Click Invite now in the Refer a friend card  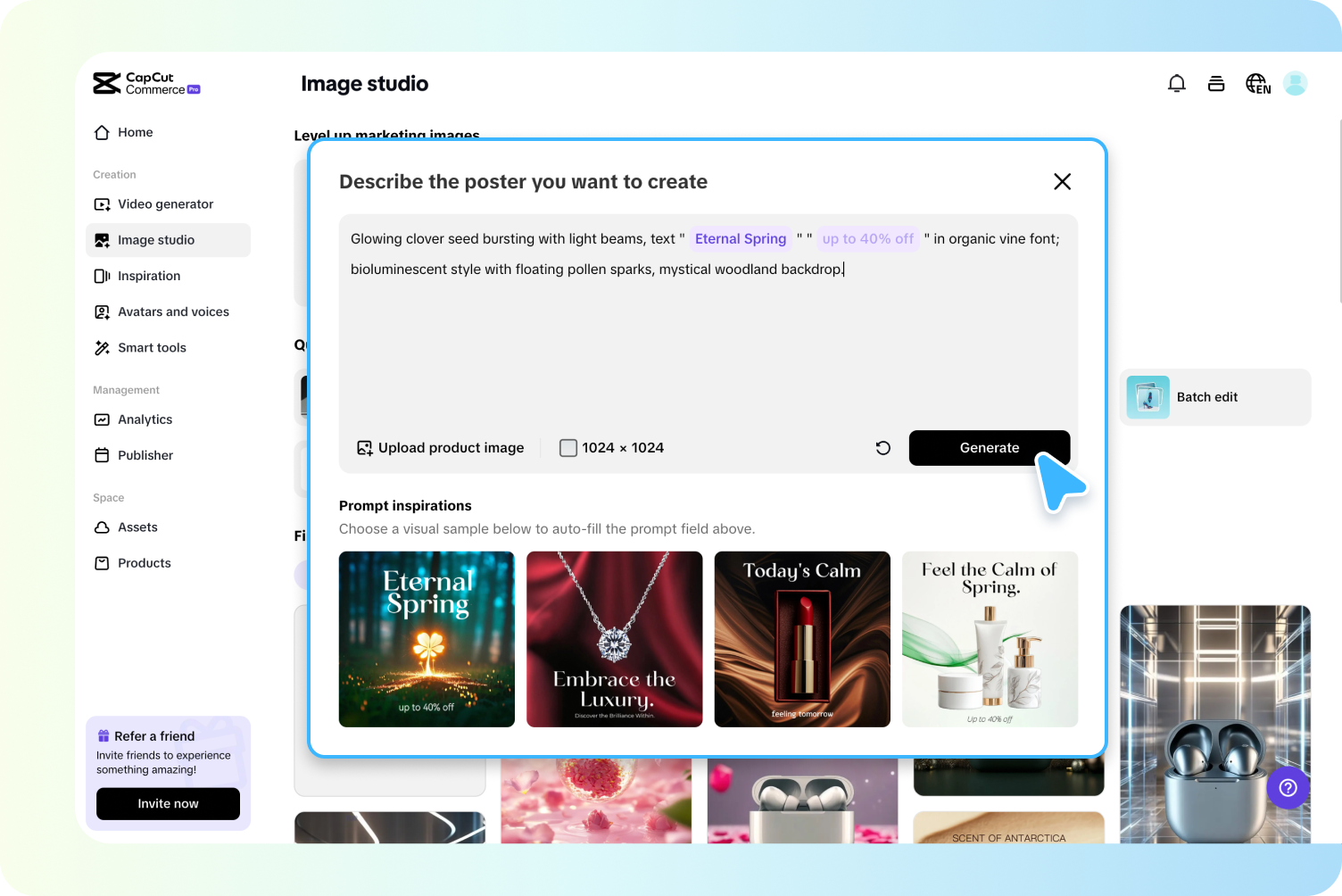pos(168,803)
